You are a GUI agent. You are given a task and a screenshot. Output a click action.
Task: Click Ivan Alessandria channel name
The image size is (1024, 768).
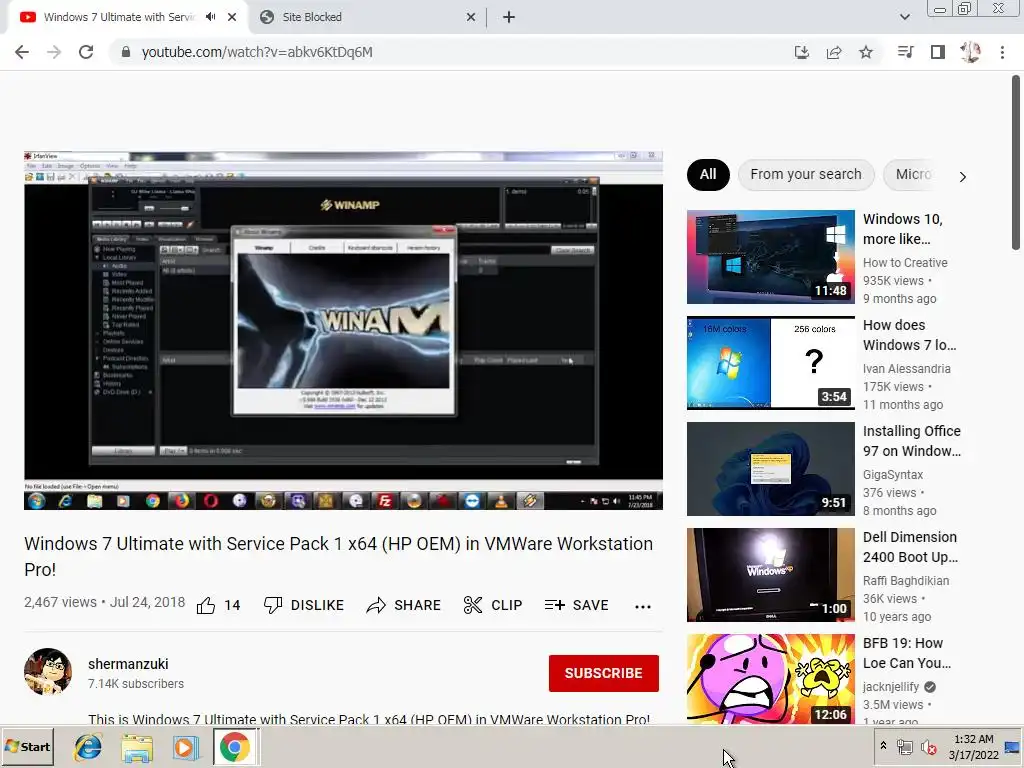[906, 368]
